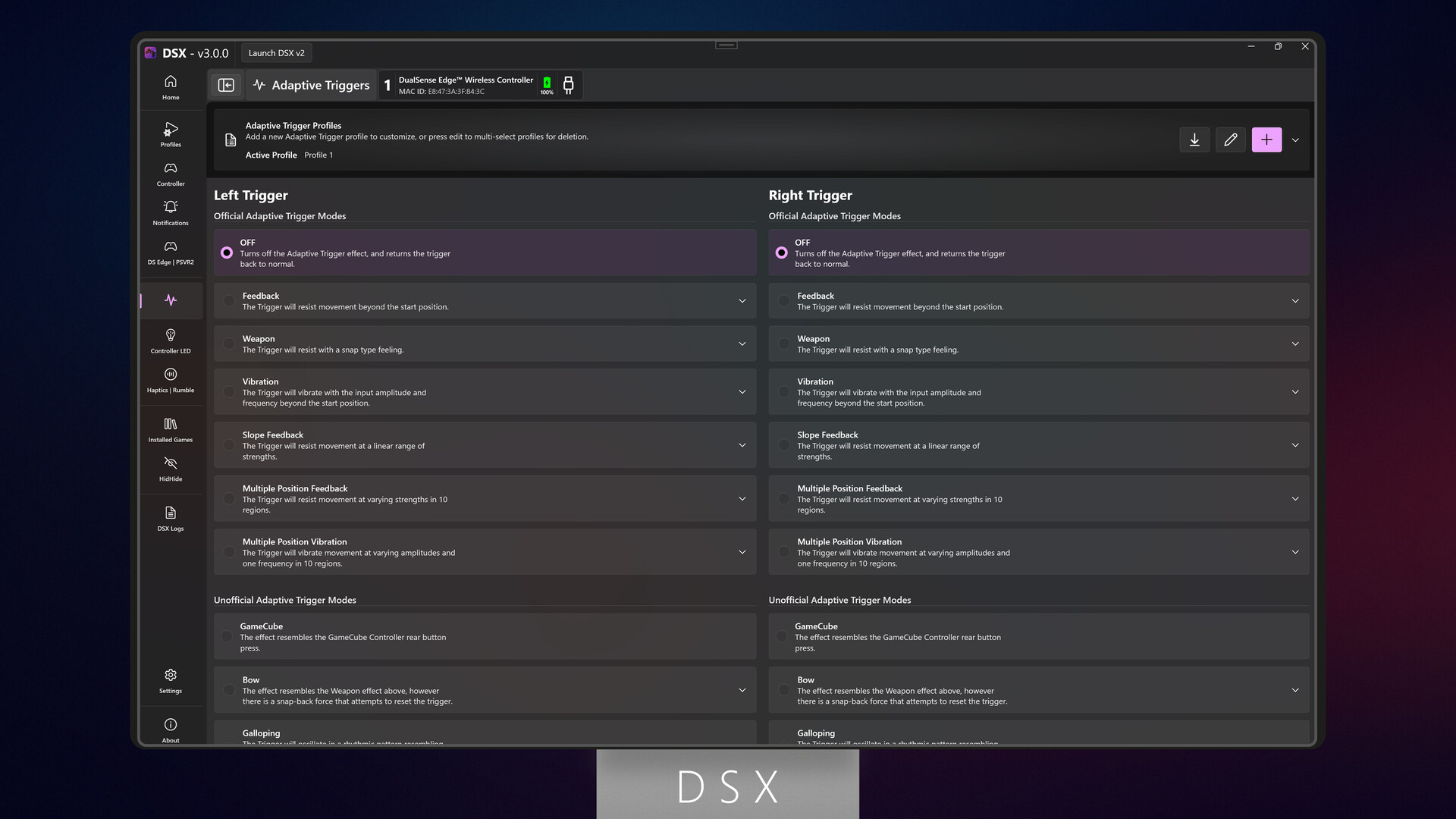The image size is (1456, 819).
Task: Expand Right Trigger Multiple Position Feedback settings
Action: point(1295,499)
